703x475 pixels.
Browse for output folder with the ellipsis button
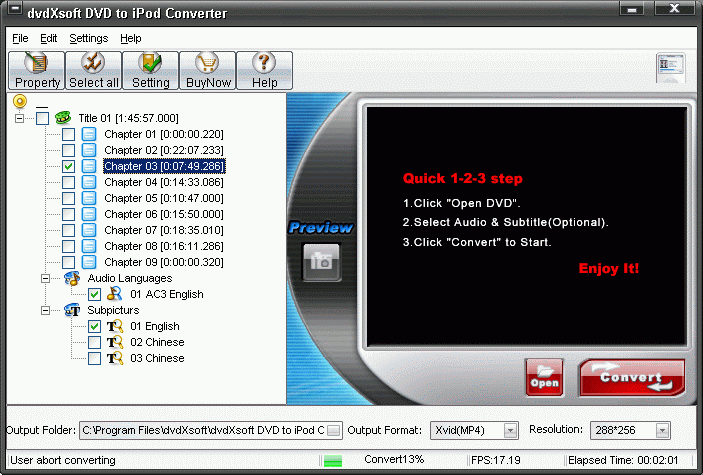coord(334,431)
